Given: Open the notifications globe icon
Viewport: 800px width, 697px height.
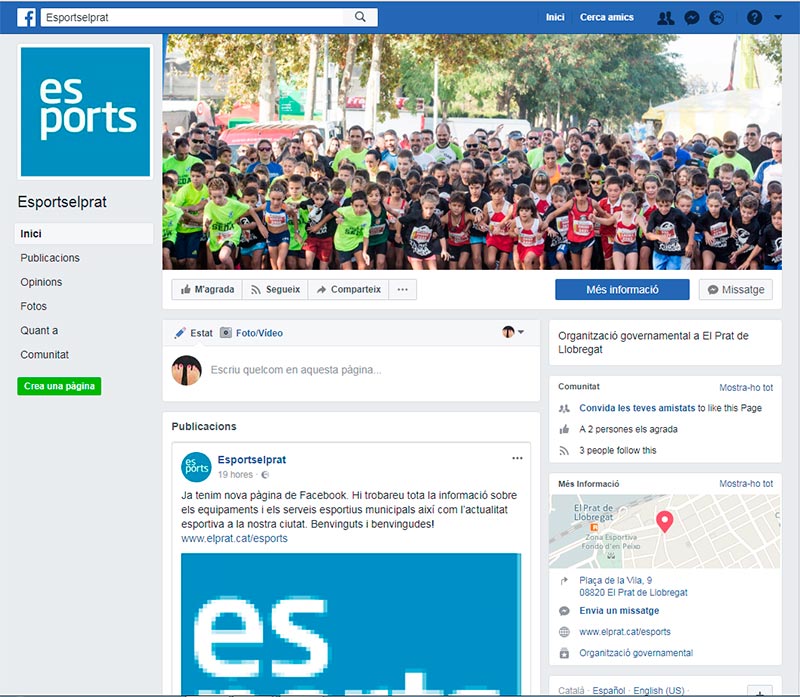Looking at the screenshot, I should click(717, 18).
